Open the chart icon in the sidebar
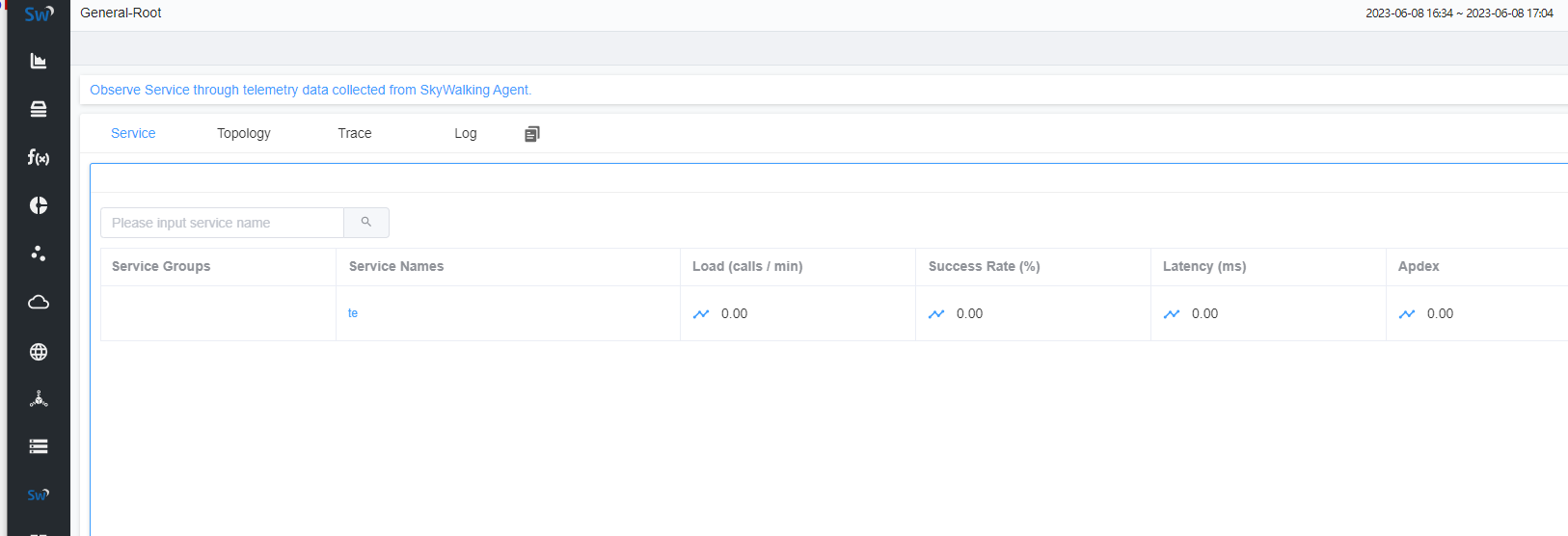Screen dimensions: 1568x536 [x=39, y=61]
